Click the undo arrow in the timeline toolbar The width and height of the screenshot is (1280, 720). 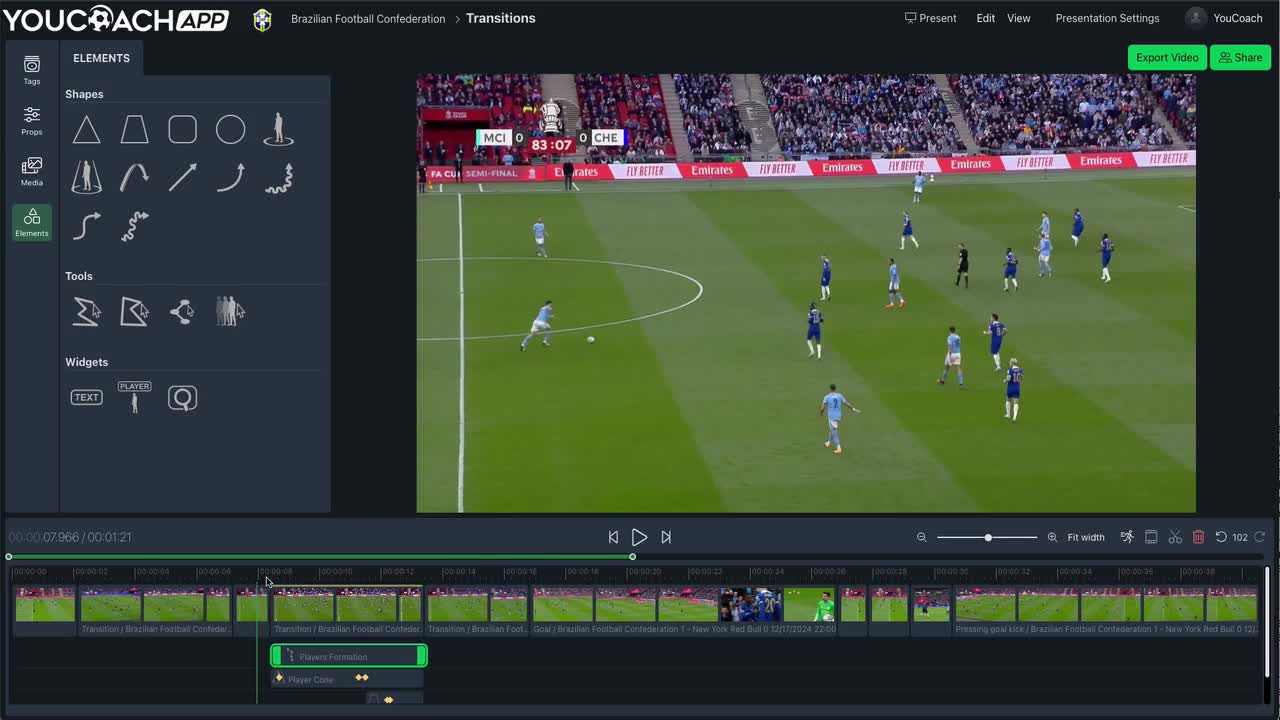tap(1223, 537)
